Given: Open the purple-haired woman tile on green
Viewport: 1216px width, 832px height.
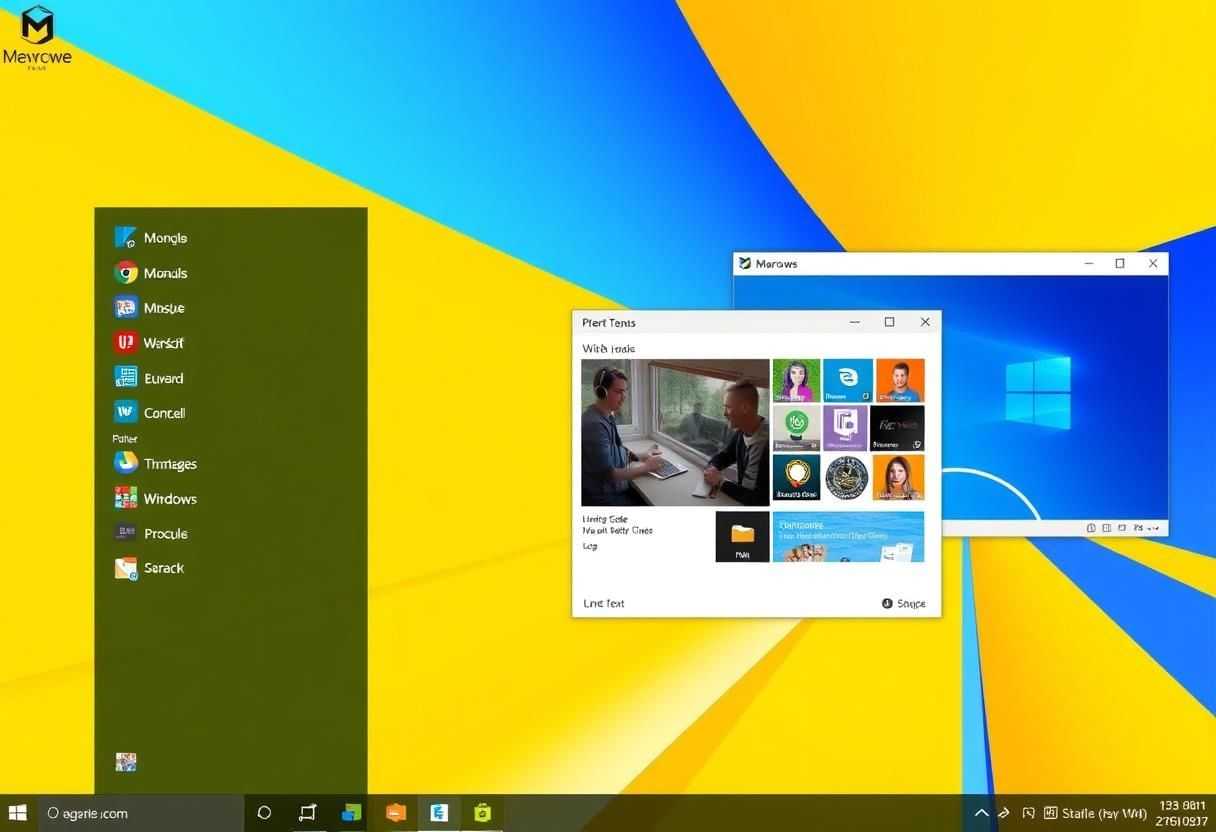Looking at the screenshot, I should click(796, 380).
